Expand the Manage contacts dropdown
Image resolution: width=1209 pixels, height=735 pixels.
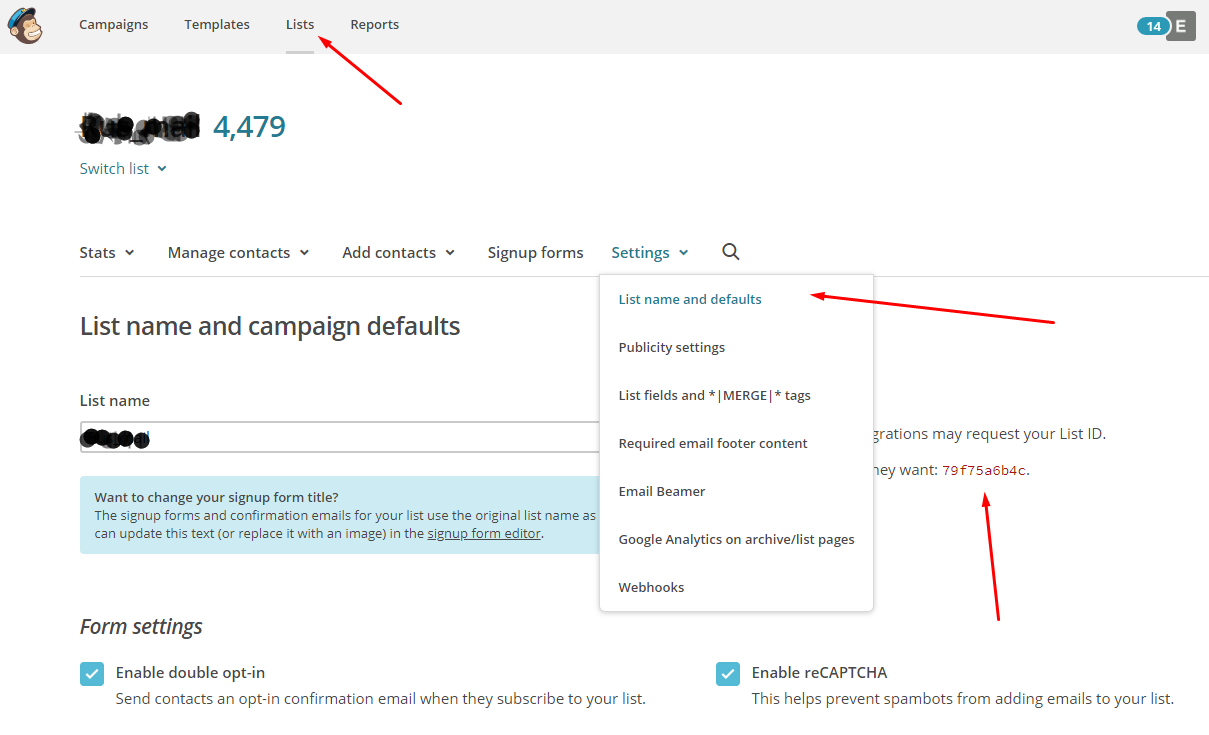(239, 252)
